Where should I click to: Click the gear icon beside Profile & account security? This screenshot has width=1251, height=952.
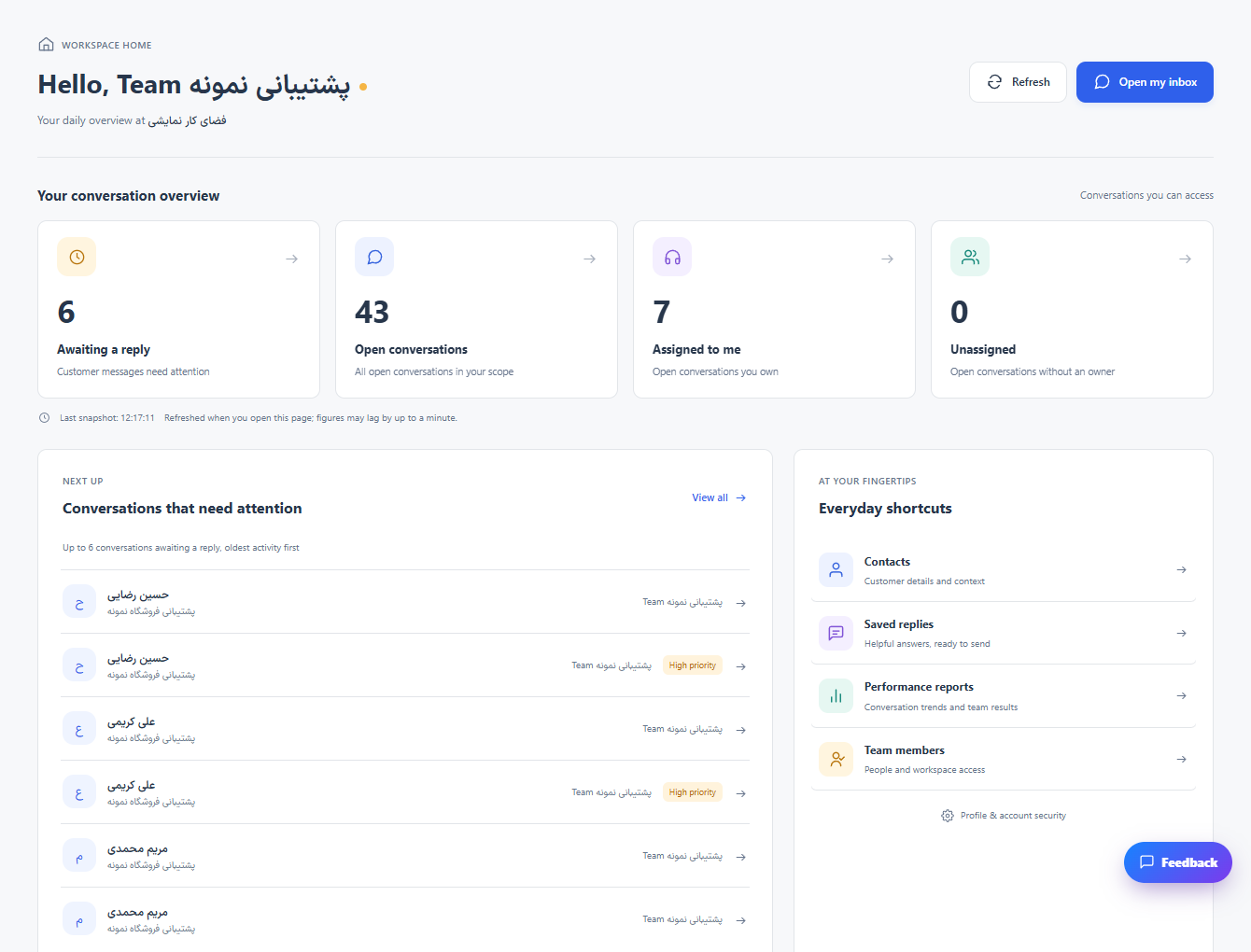[x=948, y=816]
